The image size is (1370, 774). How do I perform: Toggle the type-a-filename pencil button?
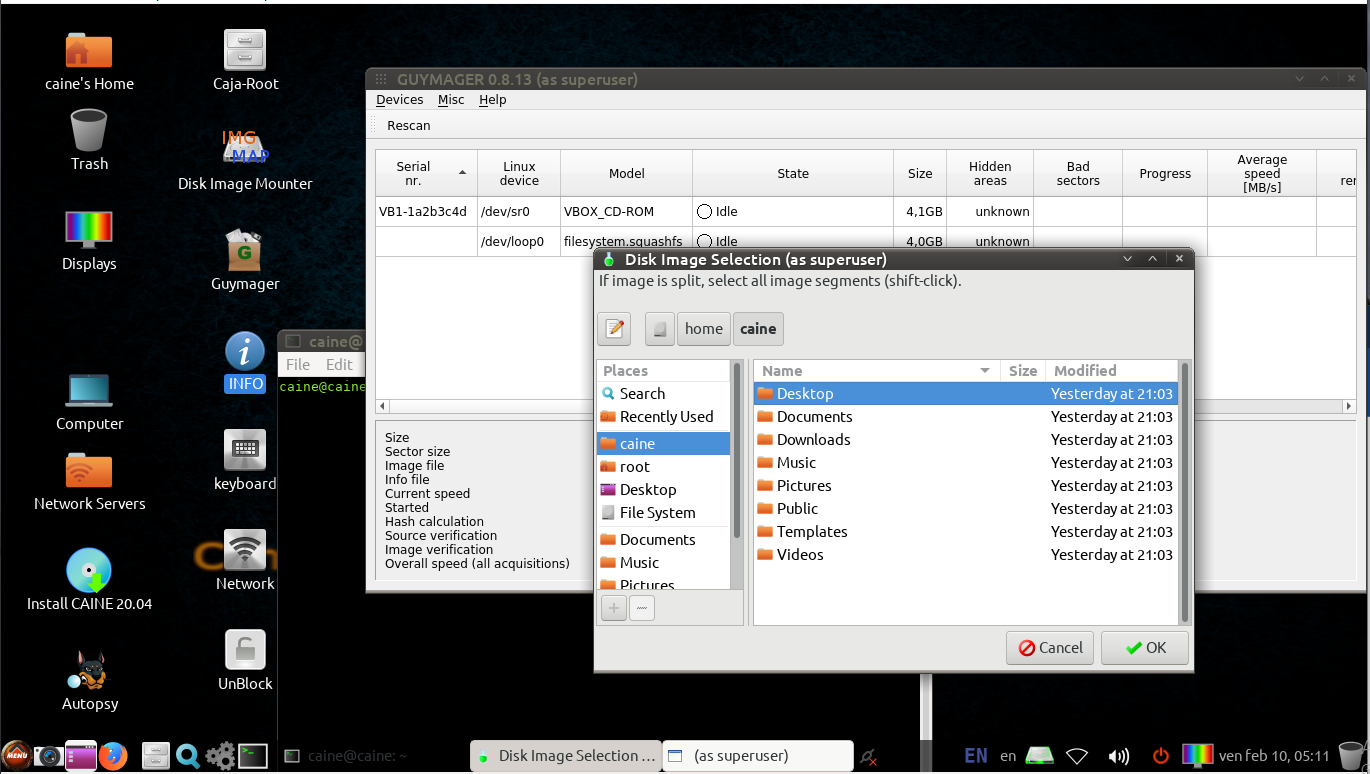coord(614,328)
